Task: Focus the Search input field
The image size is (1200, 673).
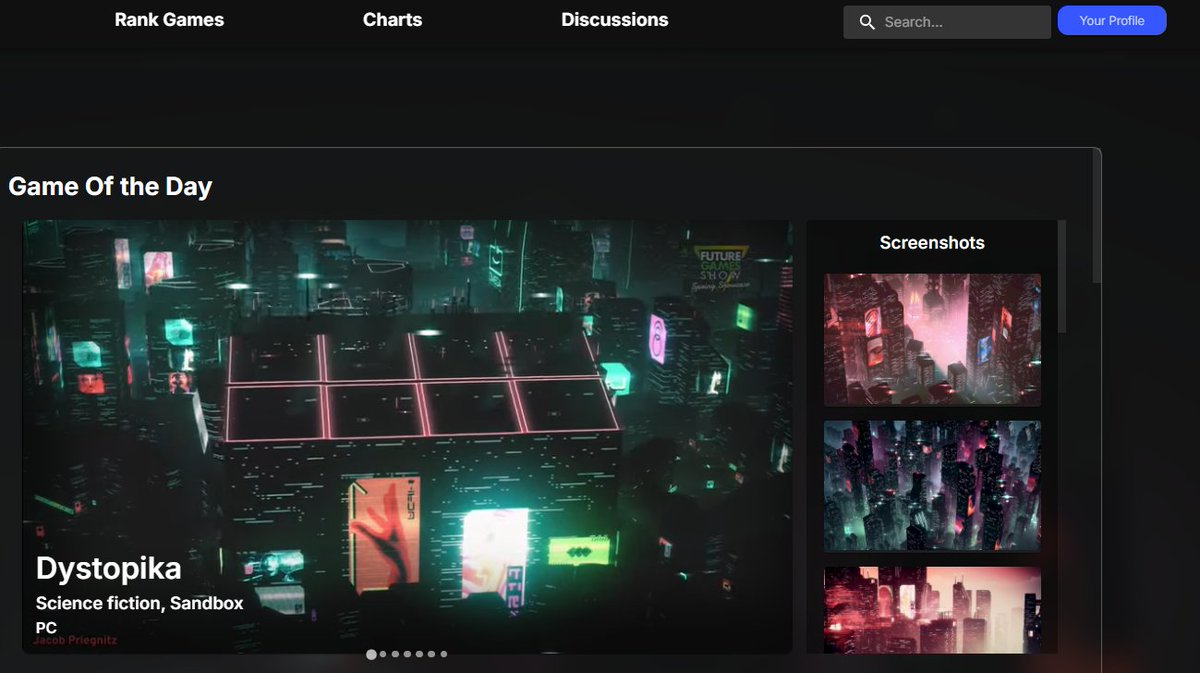Action: [947, 22]
